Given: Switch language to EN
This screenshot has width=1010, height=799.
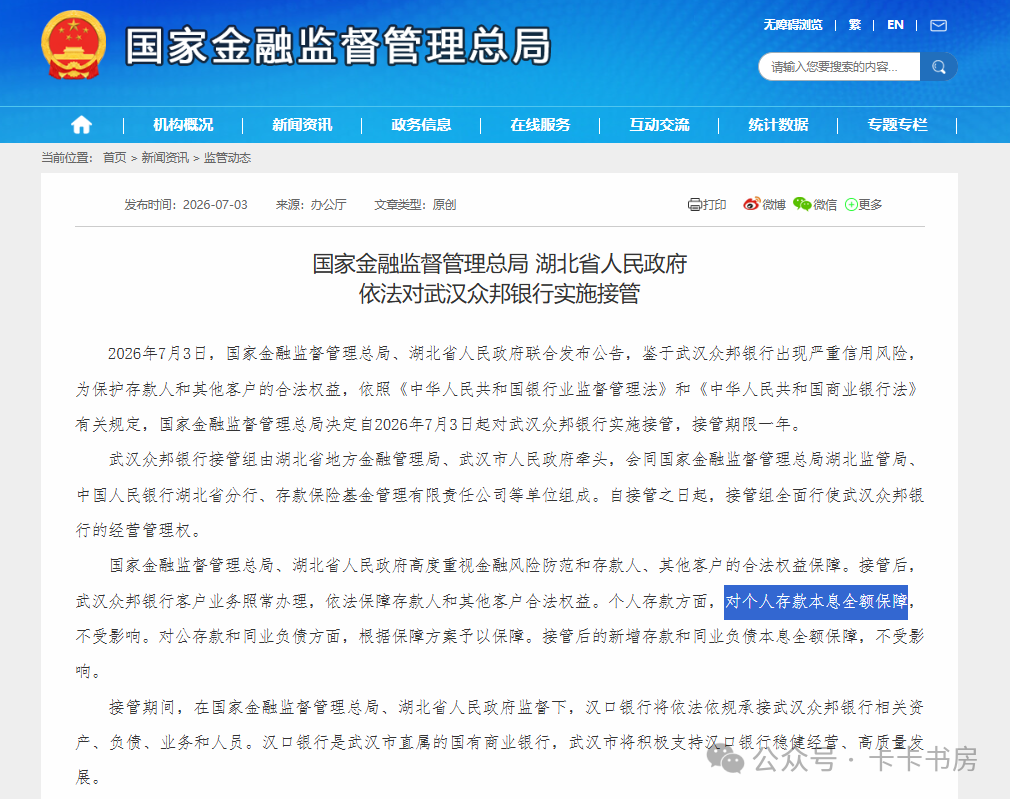Looking at the screenshot, I should click(x=895, y=25).
